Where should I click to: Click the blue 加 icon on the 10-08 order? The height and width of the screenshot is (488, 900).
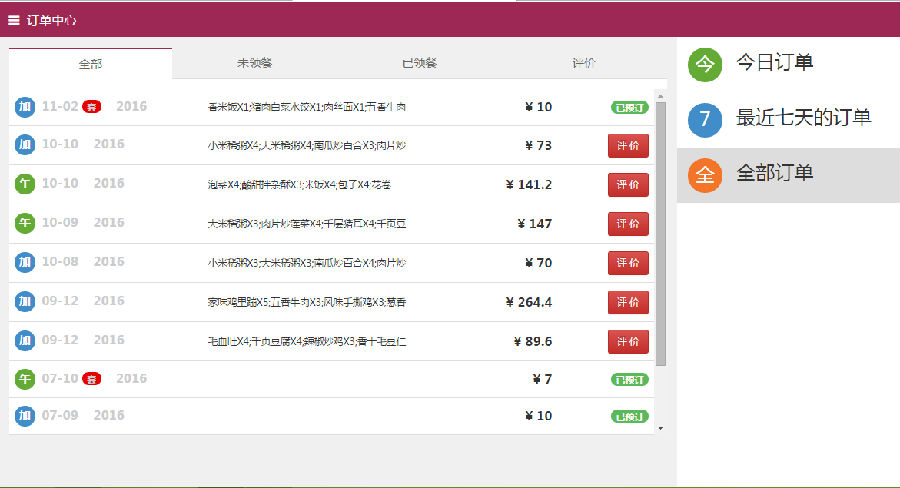tap(25, 263)
